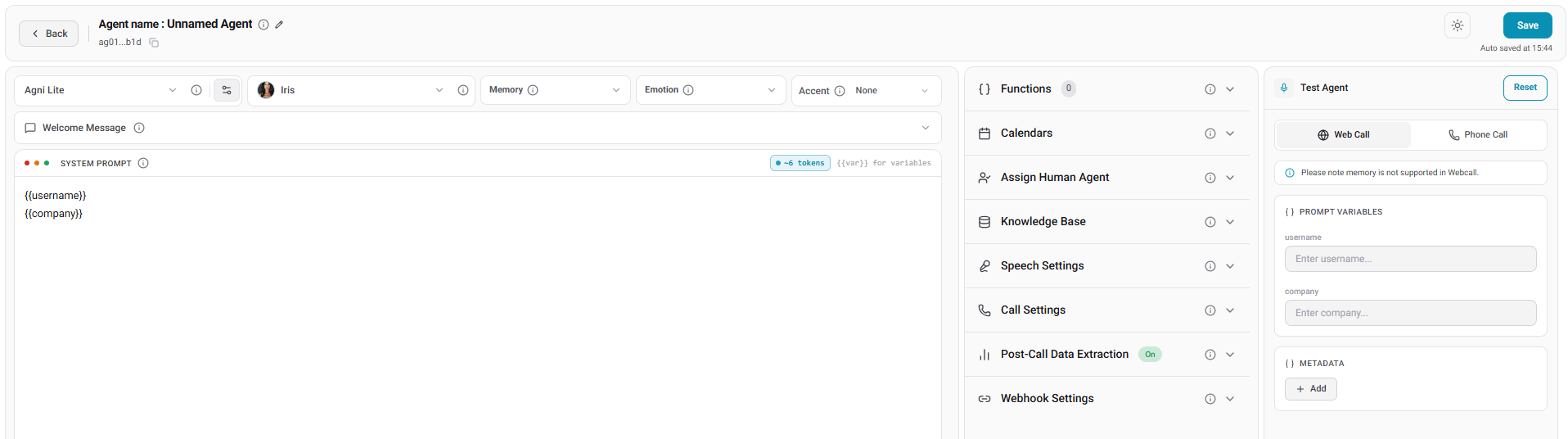This screenshot has width=1568, height=439.
Task: Click the PROMPT VARIABLES heading
Action: (1340, 212)
